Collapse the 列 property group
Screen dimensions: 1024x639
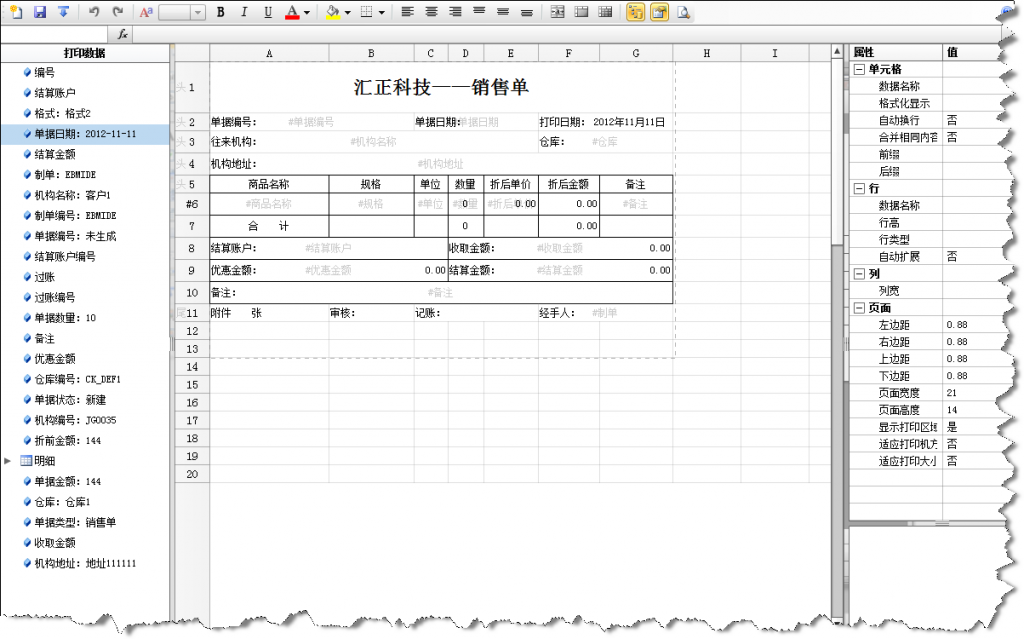coord(859,274)
